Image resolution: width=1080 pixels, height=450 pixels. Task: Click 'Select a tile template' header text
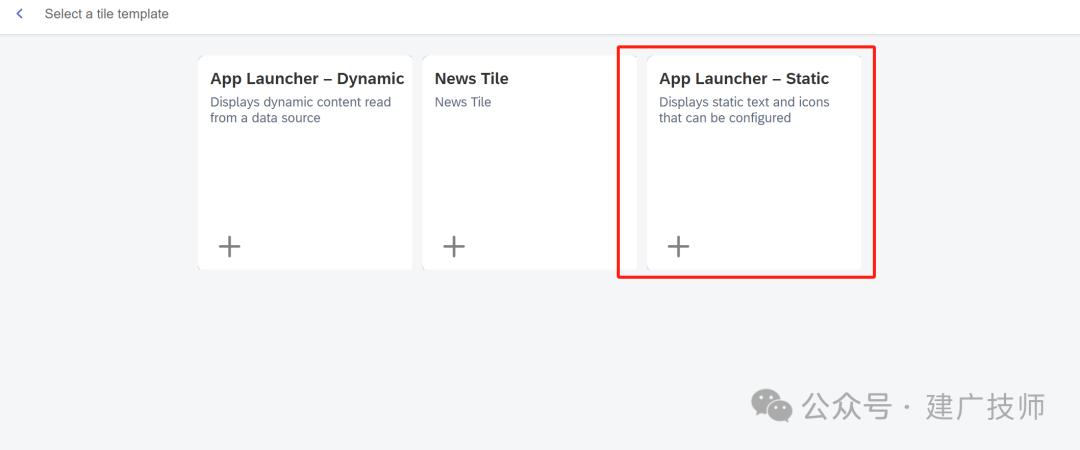107,14
